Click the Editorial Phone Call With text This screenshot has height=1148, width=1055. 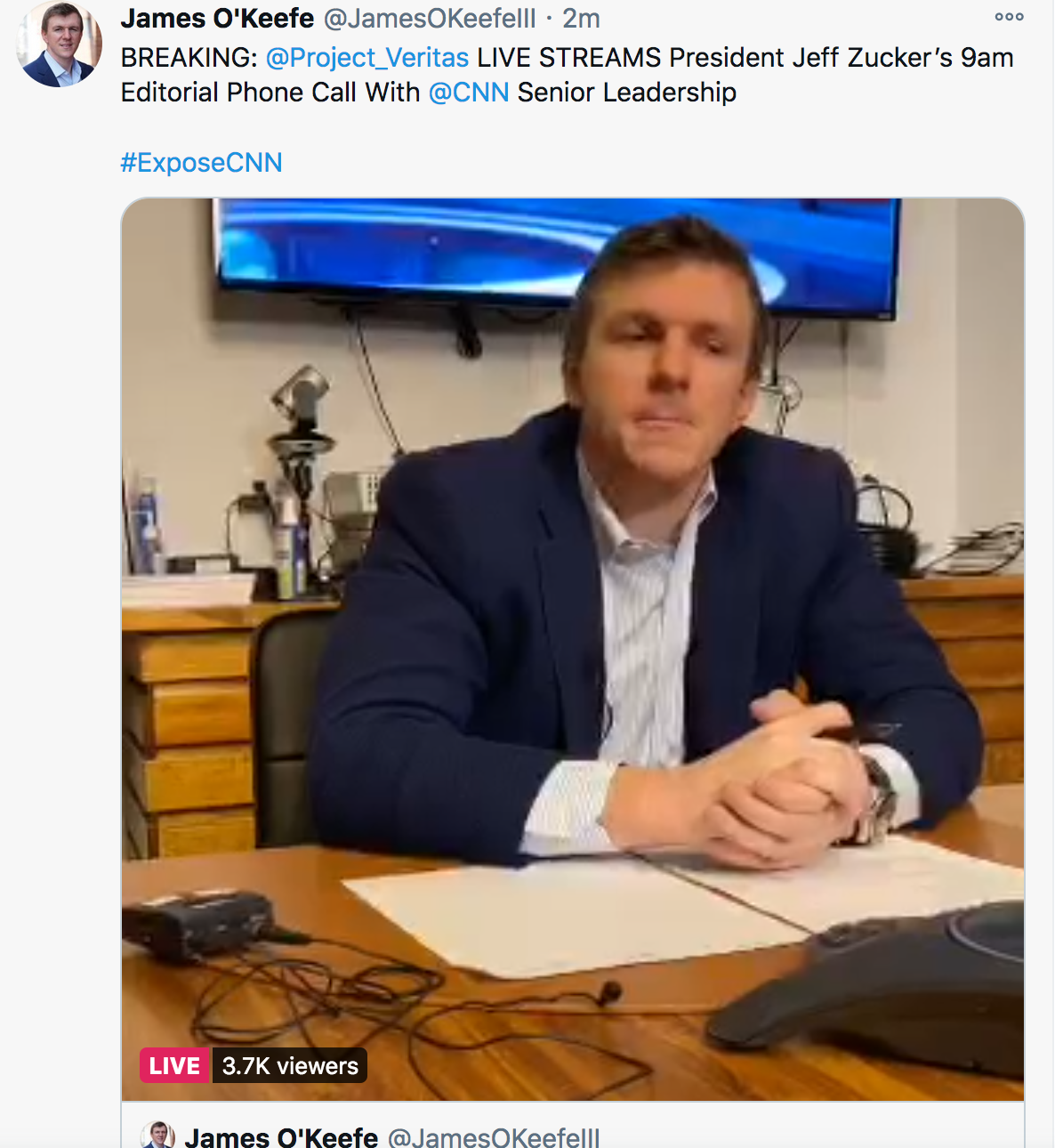[x=270, y=93]
